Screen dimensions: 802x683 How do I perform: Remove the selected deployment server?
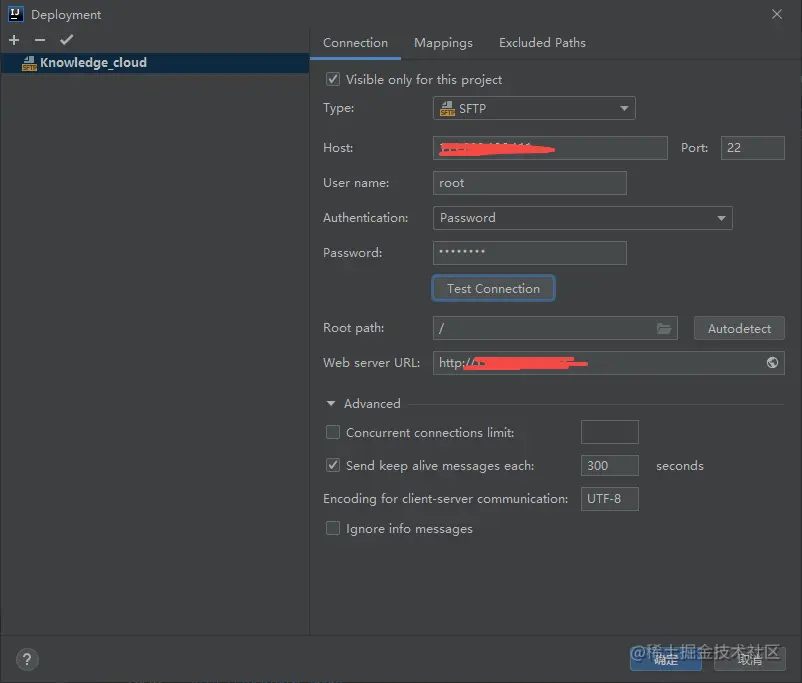click(40, 40)
